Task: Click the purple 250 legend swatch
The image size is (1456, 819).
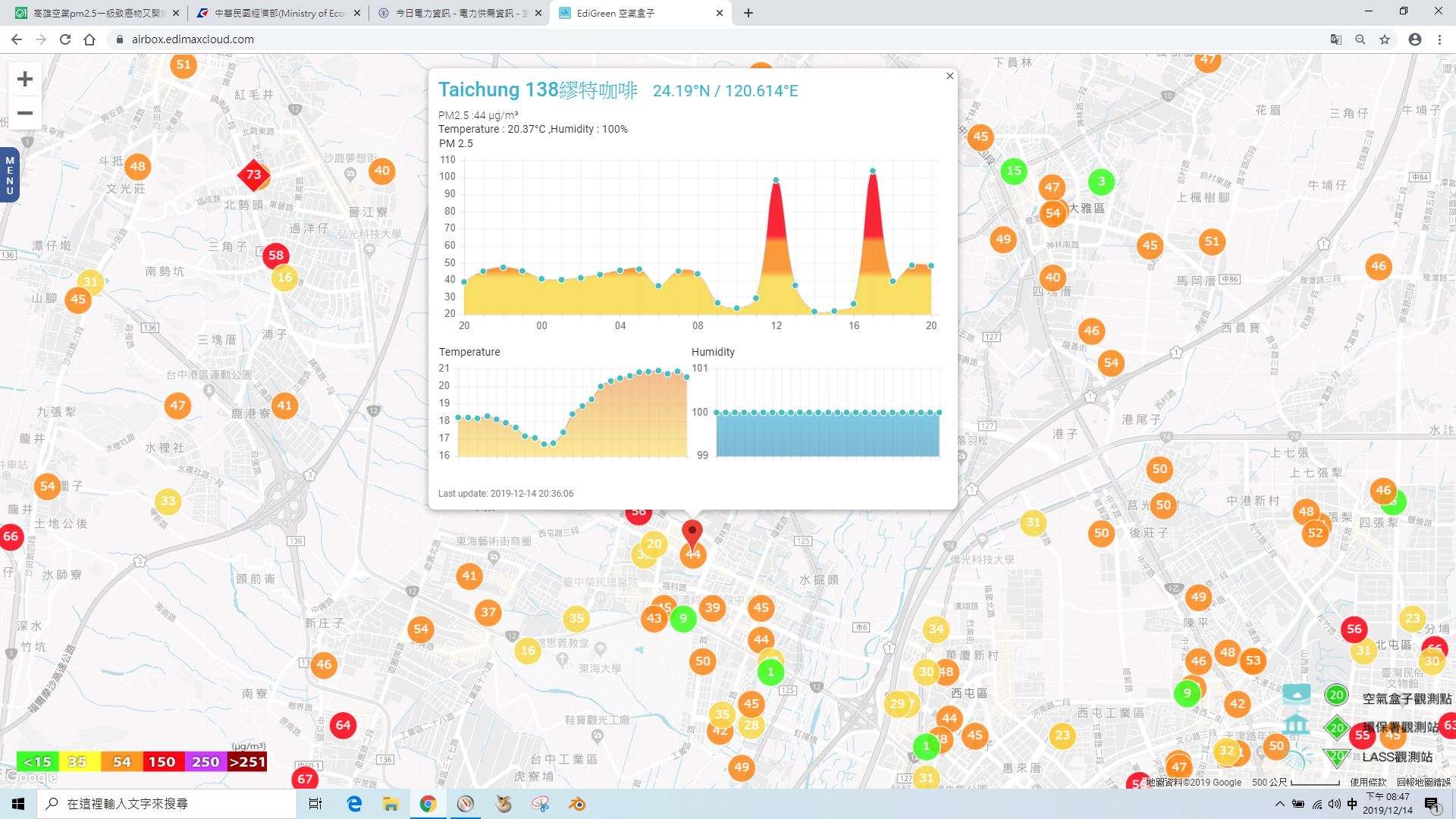Action: (x=206, y=761)
